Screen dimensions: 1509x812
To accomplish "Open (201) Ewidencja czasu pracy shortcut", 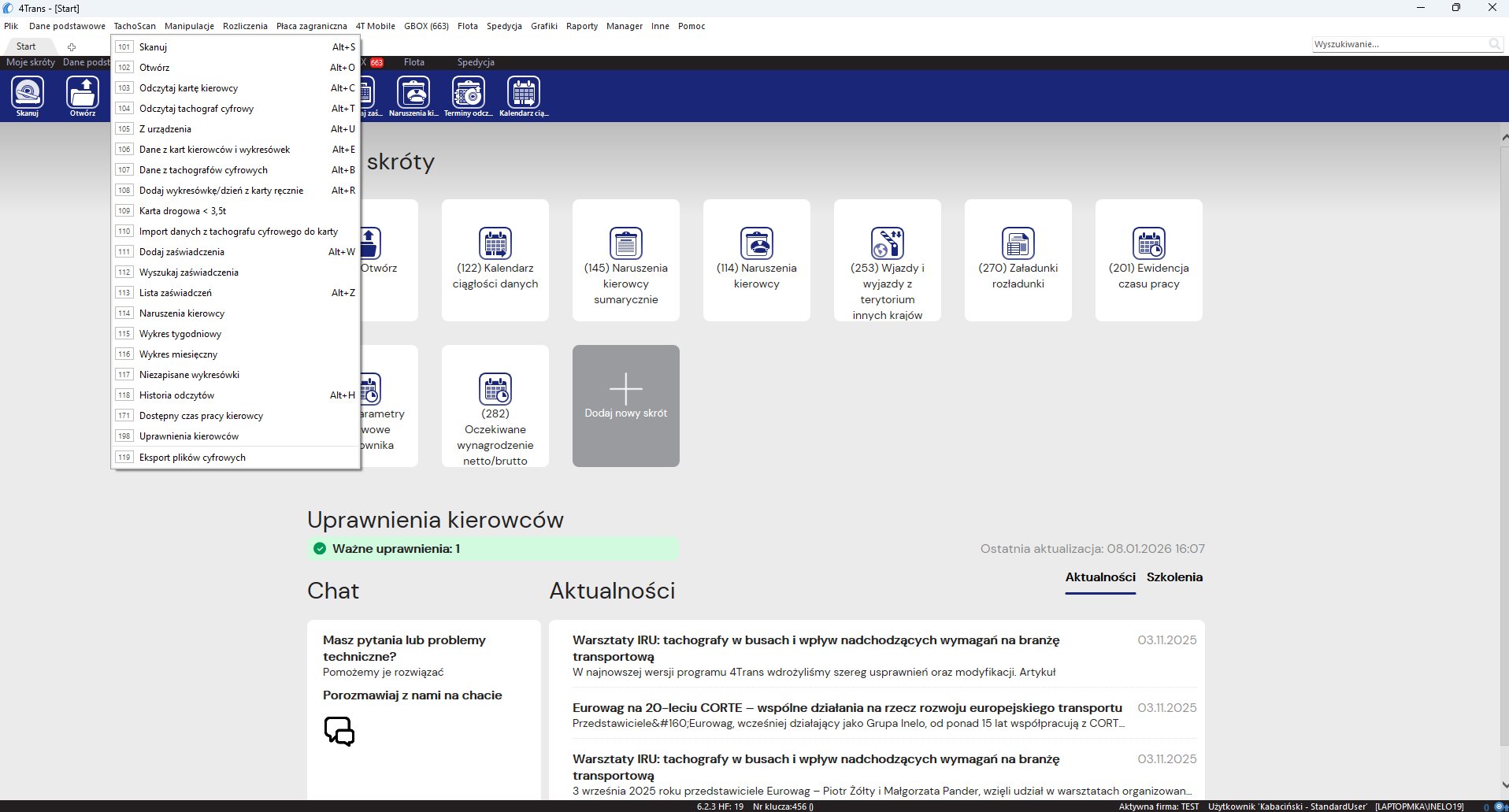I will (x=1149, y=260).
